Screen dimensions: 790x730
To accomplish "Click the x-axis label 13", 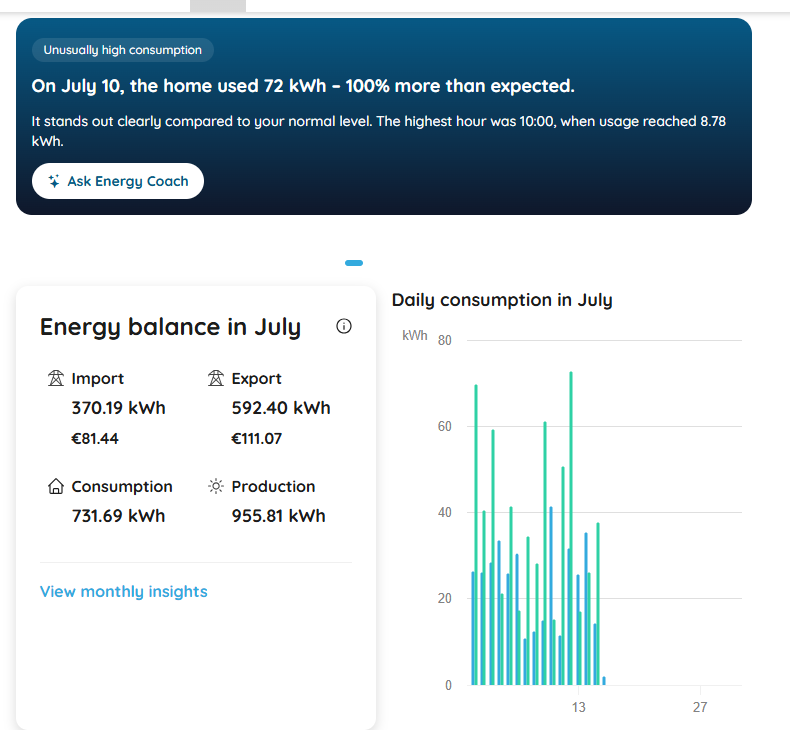I will pos(578,707).
